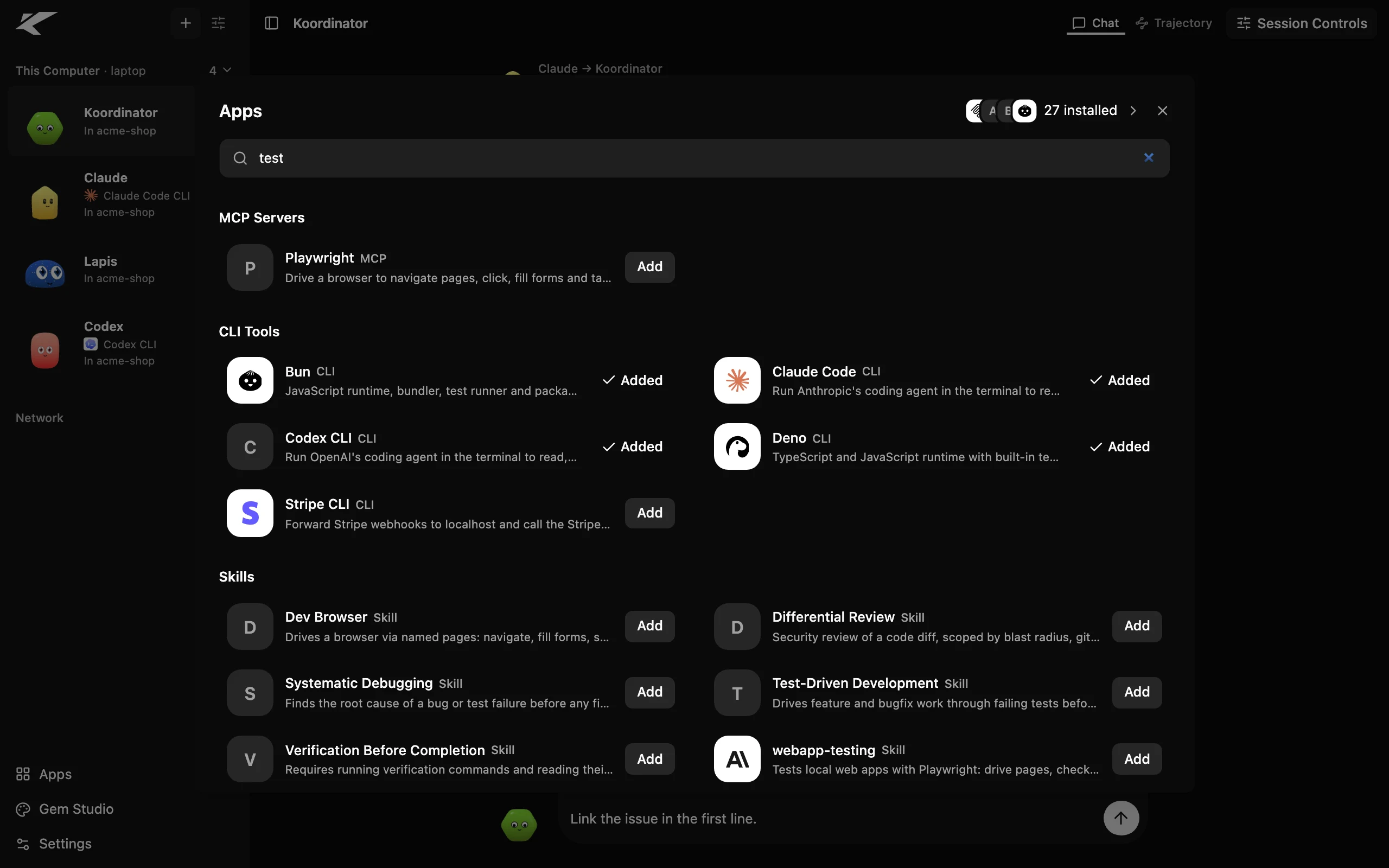Open Session Controls
1389x868 pixels.
coord(1301,23)
